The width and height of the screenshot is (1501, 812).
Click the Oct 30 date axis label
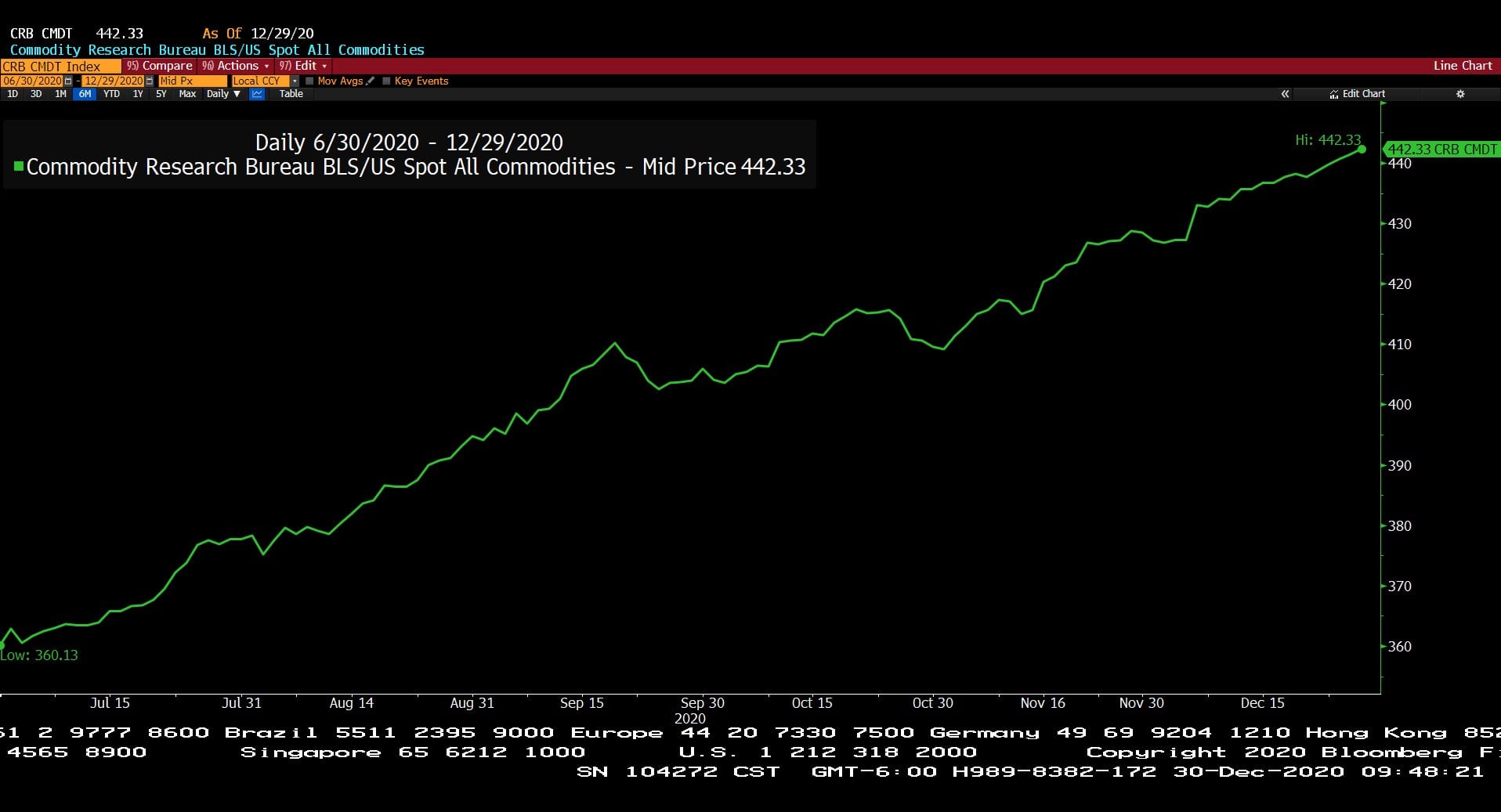[x=932, y=703]
